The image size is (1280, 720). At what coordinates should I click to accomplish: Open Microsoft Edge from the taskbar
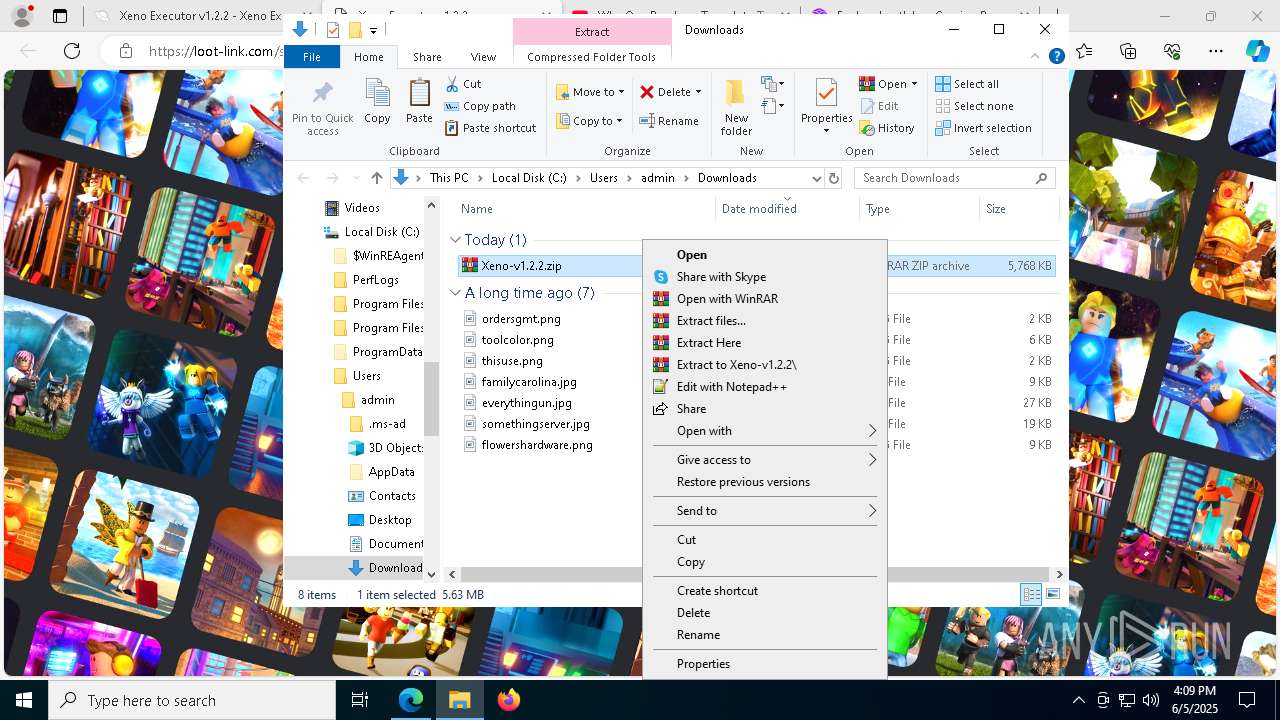pyautogui.click(x=411, y=700)
